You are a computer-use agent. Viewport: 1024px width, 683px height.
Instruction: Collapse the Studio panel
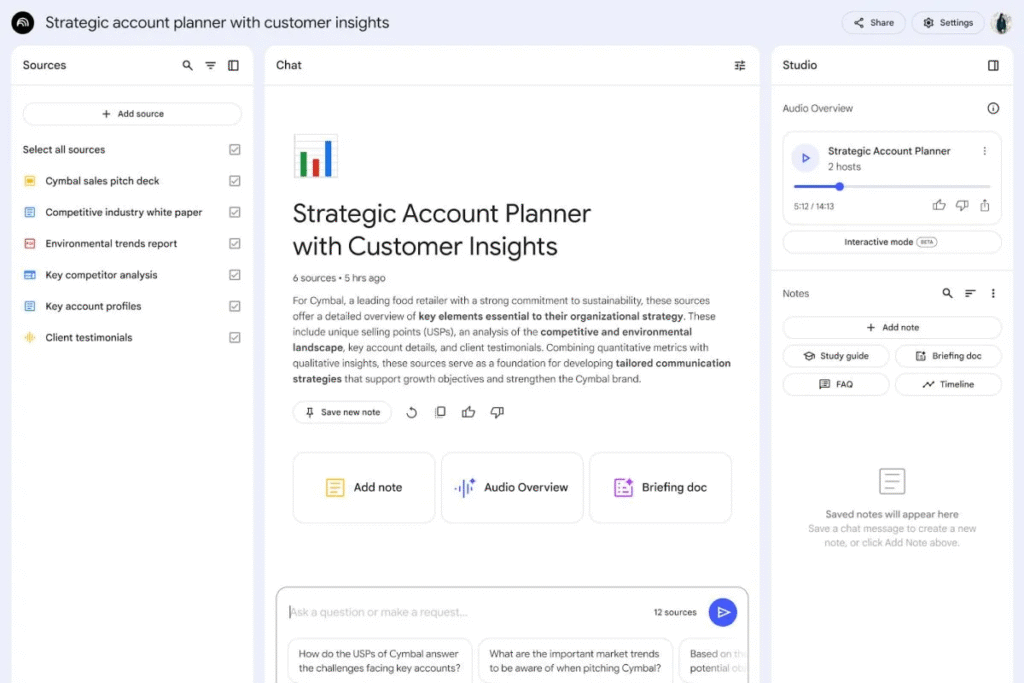click(993, 66)
